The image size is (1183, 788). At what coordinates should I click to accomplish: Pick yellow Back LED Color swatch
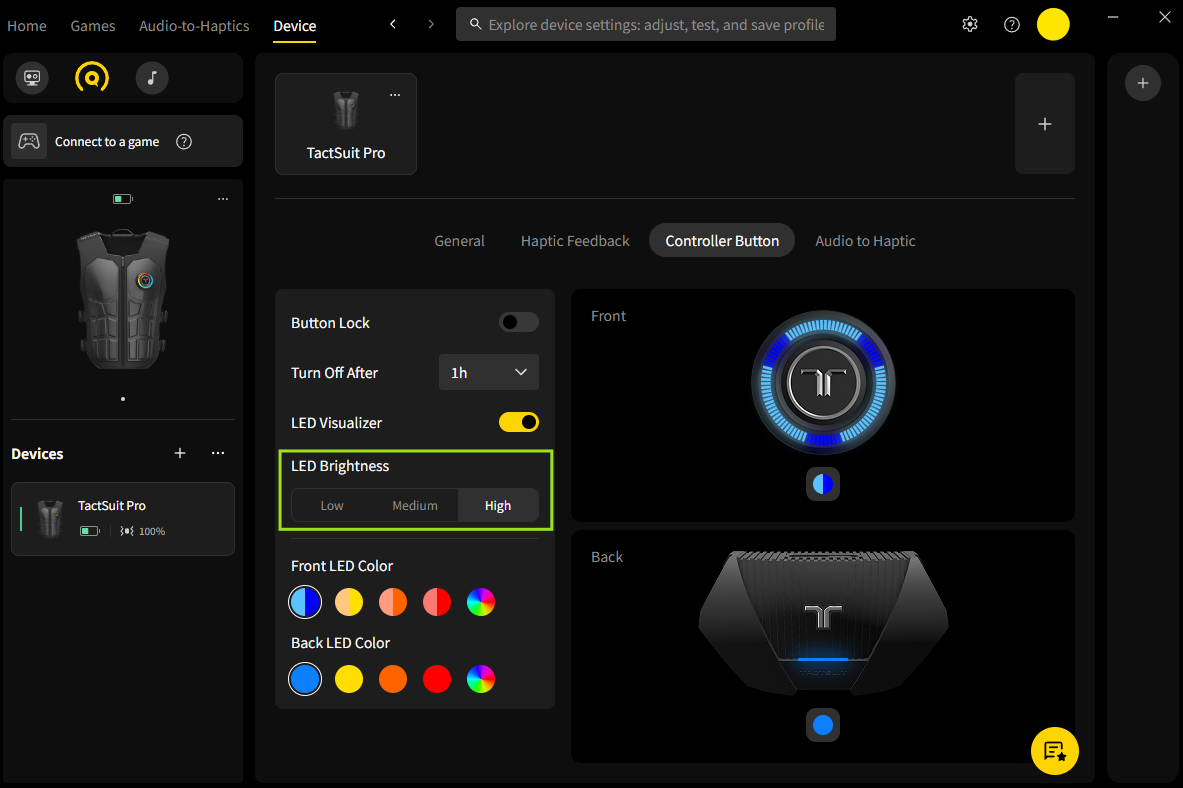(x=349, y=679)
